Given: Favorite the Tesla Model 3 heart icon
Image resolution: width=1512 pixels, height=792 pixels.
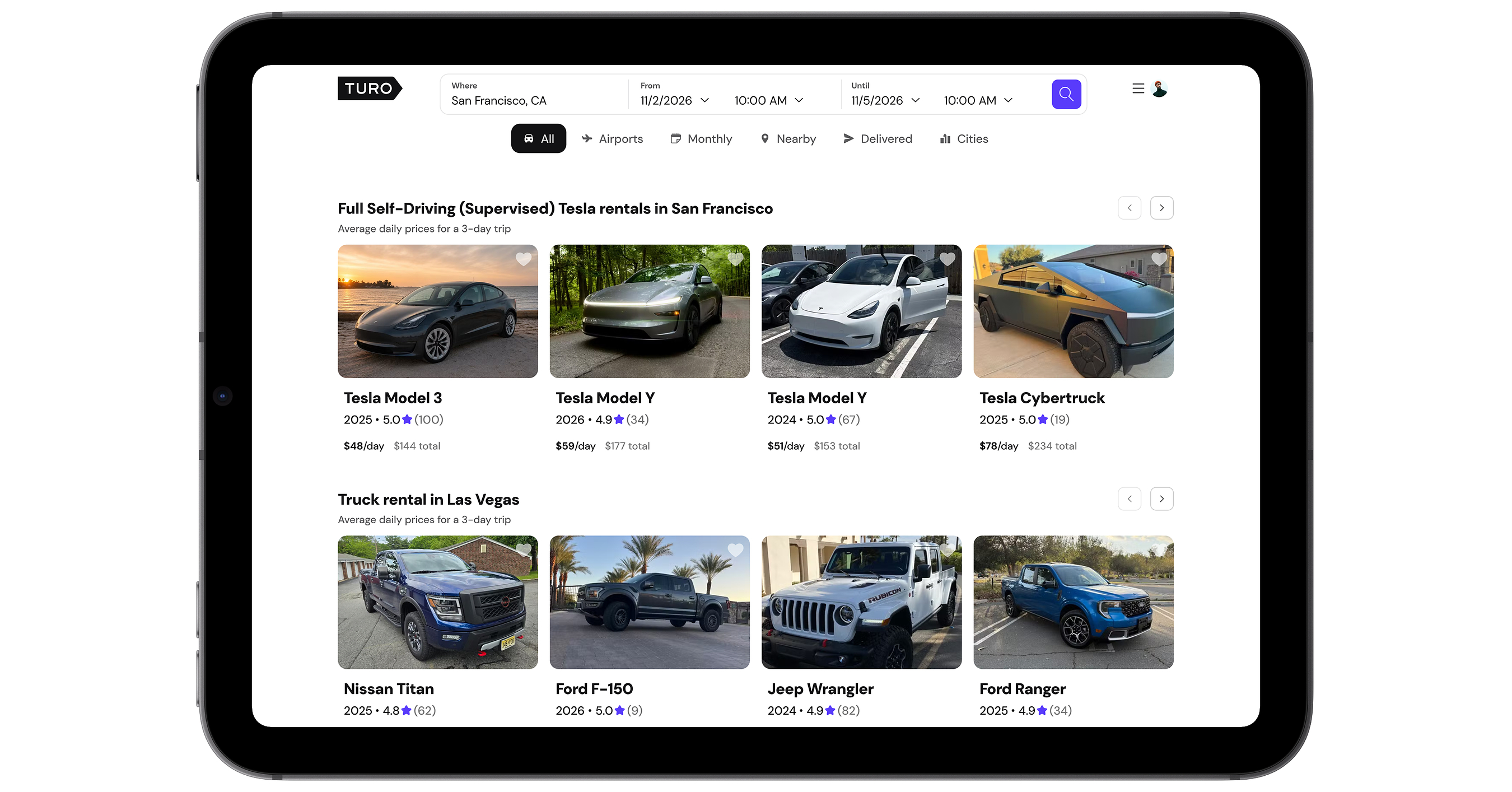Looking at the screenshot, I should pos(523,259).
